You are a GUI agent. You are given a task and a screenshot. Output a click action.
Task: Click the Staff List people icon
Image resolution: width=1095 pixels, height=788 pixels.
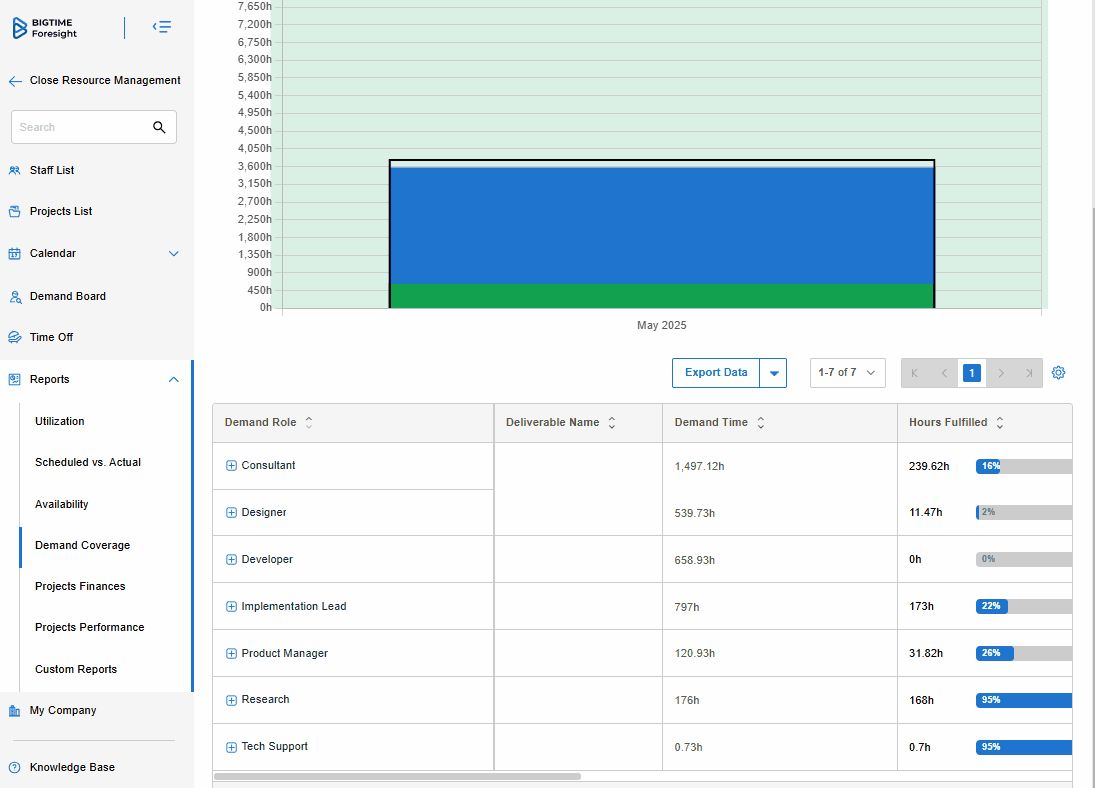pyautogui.click(x=15, y=170)
